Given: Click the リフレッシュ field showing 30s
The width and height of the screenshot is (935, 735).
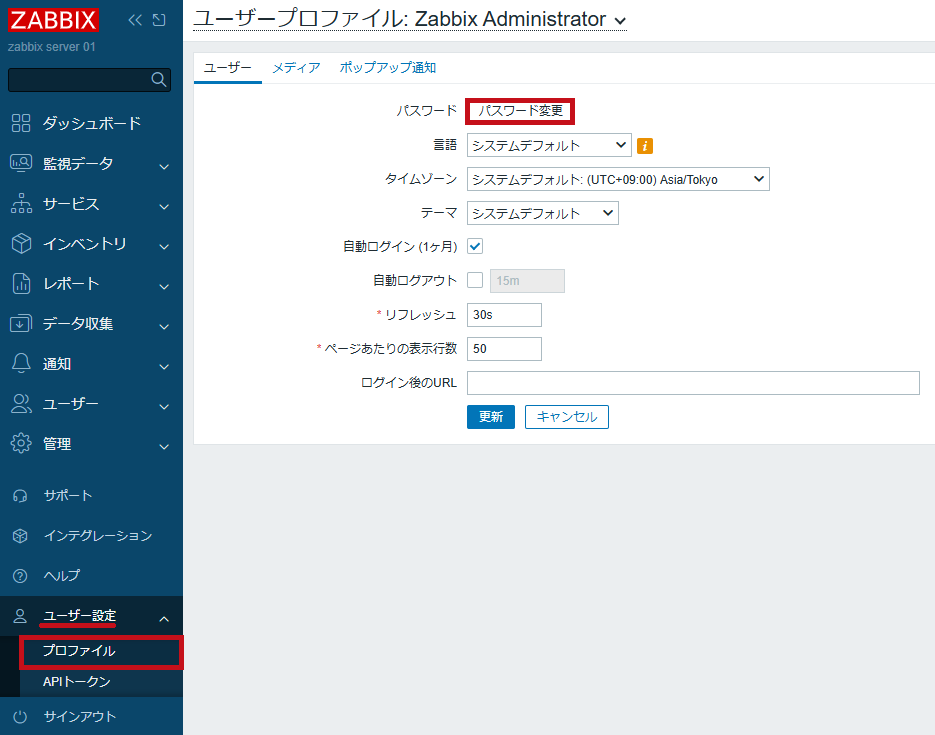Looking at the screenshot, I should click(x=504, y=315).
